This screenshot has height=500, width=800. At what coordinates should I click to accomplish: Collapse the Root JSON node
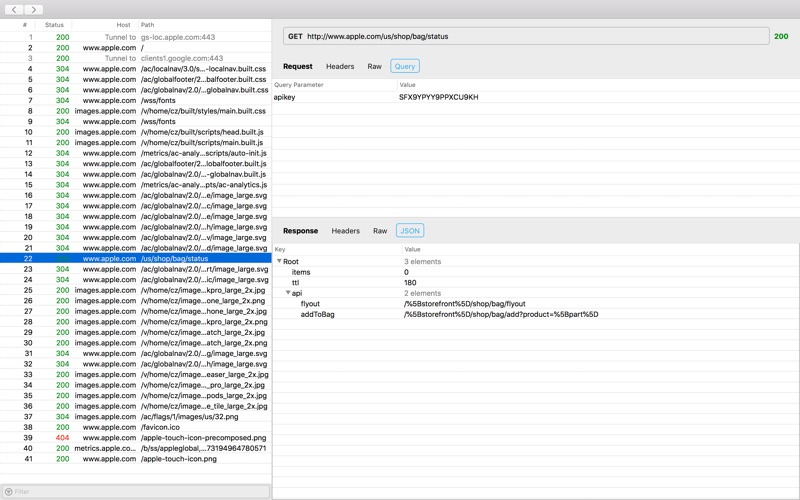point(279,261)
